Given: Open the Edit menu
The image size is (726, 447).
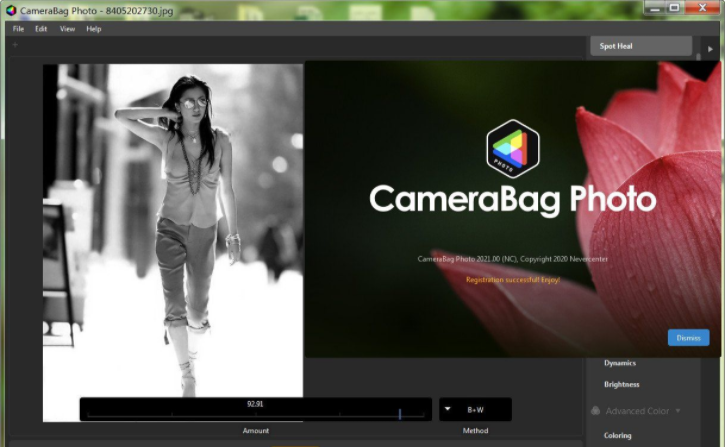Looking at the screenshot, I should pyautogui.click(x=41, y=29).
